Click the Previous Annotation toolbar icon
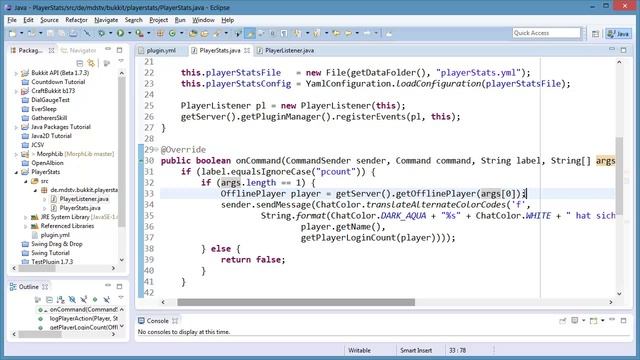 tap(316, 33)
